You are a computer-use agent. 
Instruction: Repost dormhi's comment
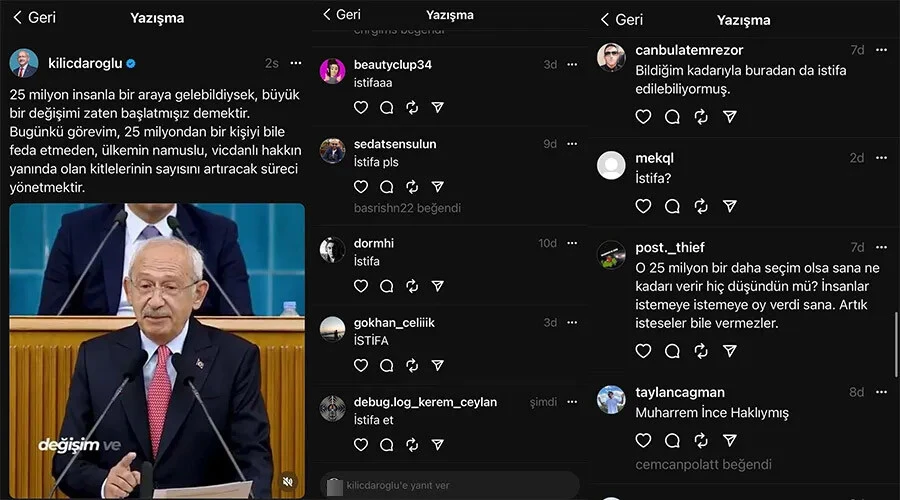412,286
